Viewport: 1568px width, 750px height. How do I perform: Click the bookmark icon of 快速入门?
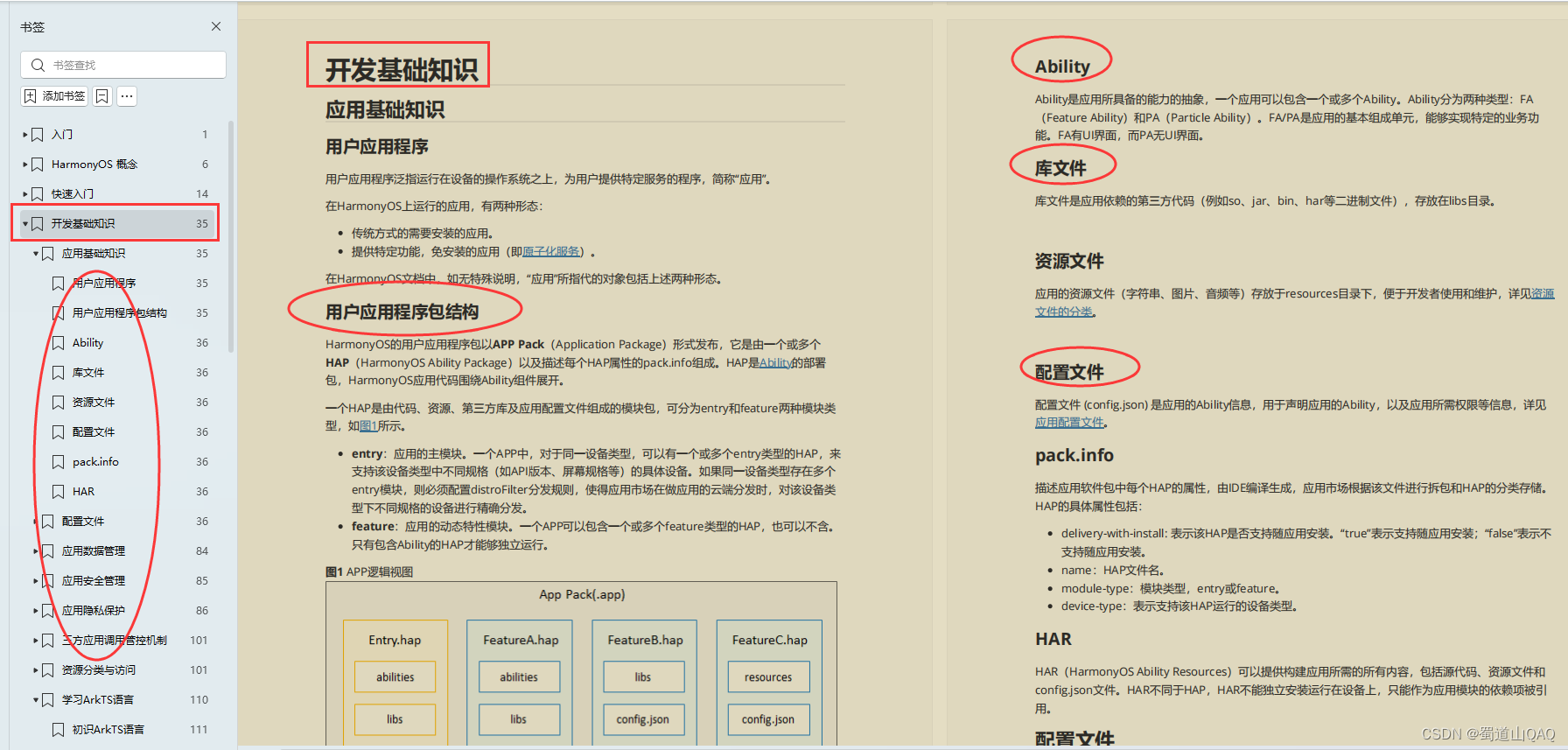[38, 194]
